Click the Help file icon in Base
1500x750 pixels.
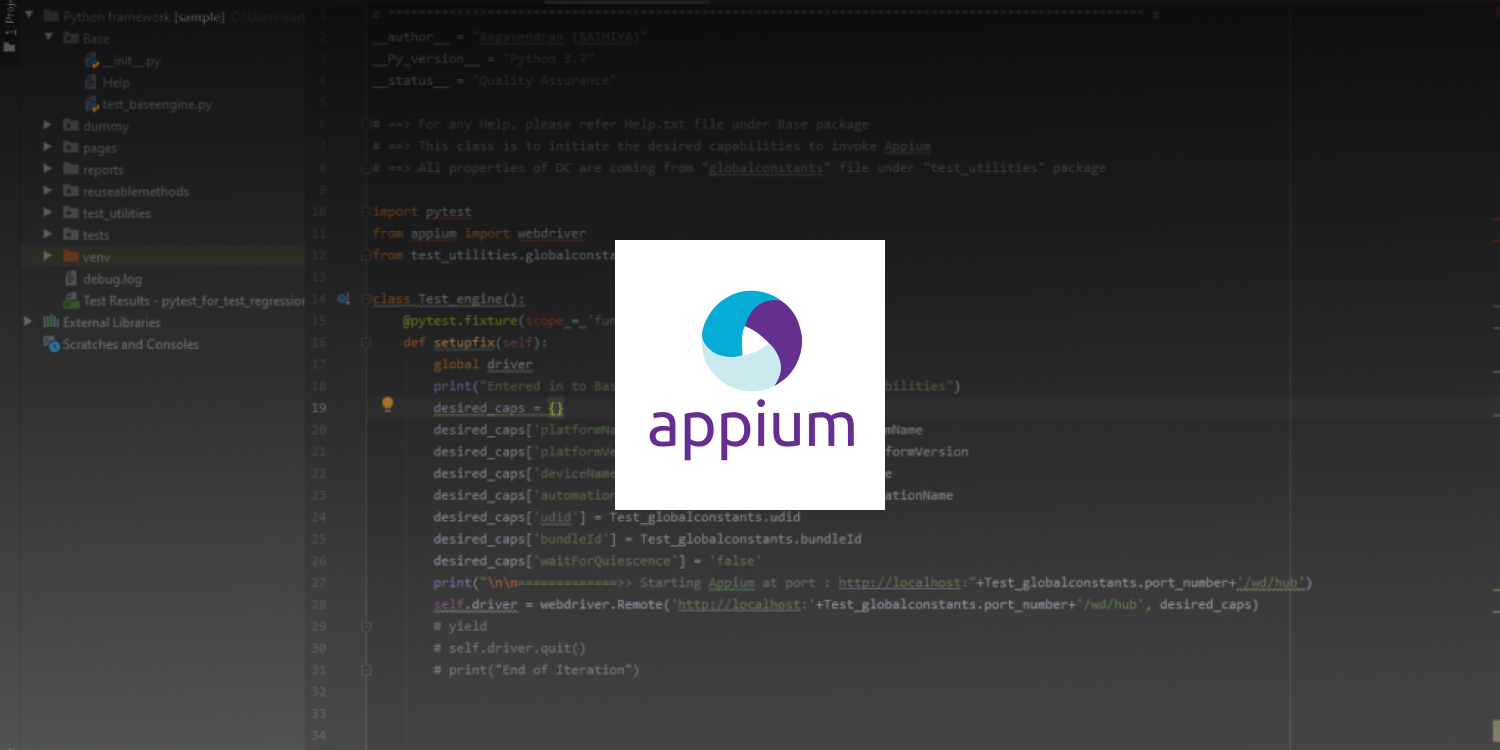(92, 82)
